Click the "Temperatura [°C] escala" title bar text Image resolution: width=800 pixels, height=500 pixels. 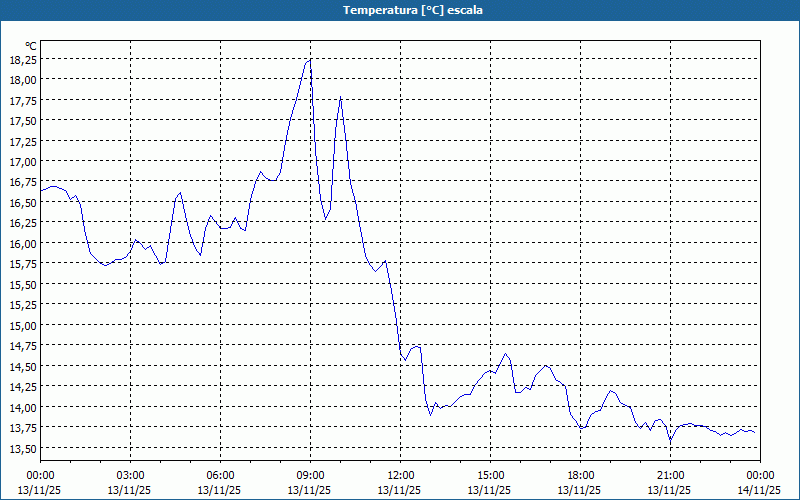click(413, 10)
